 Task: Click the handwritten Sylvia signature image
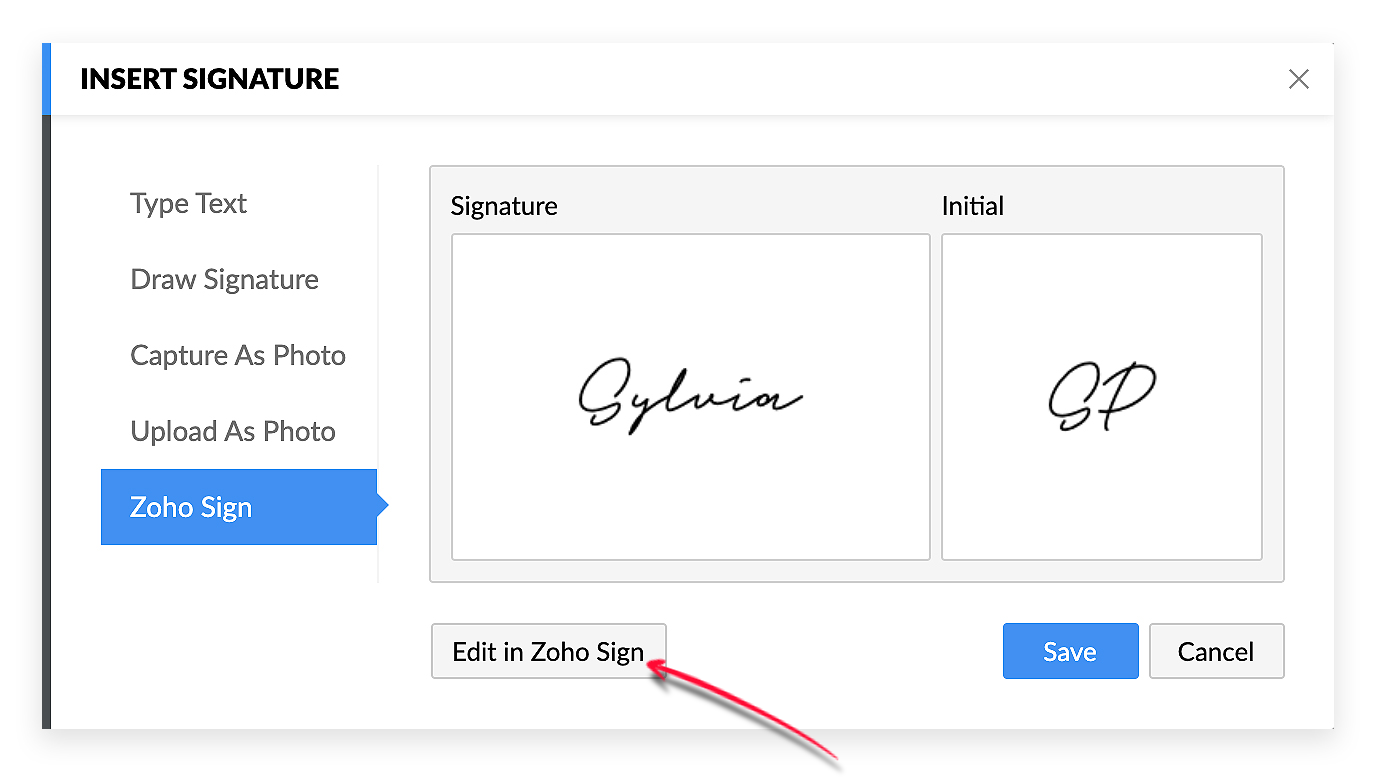690,396
